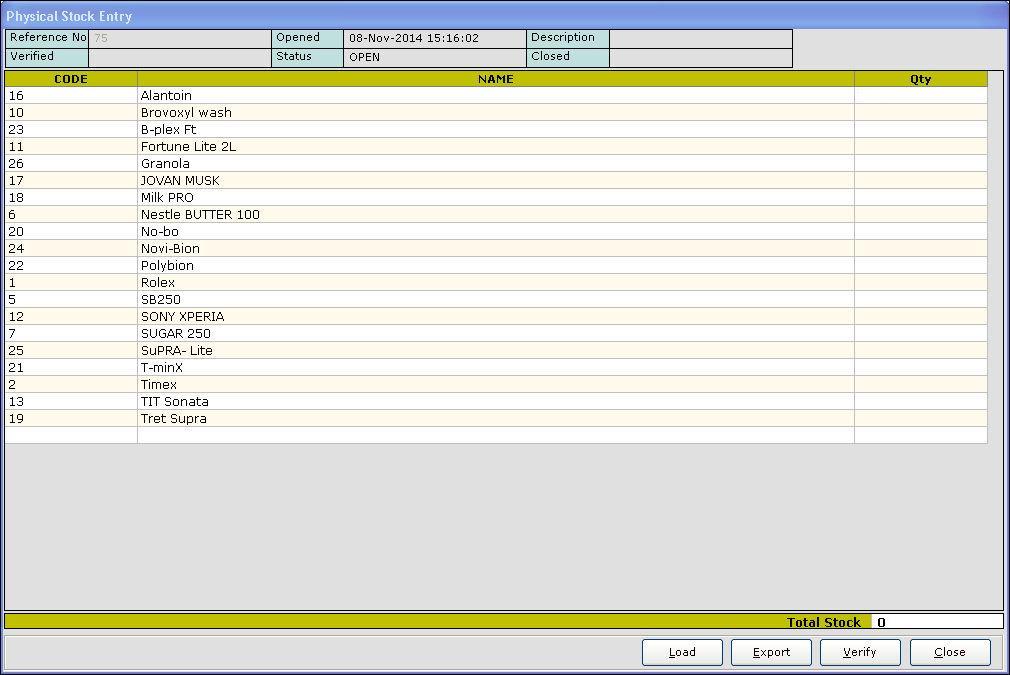Screen dimensions: 1010x675
Task: Click the Qty column header
Action: (920, 79)
